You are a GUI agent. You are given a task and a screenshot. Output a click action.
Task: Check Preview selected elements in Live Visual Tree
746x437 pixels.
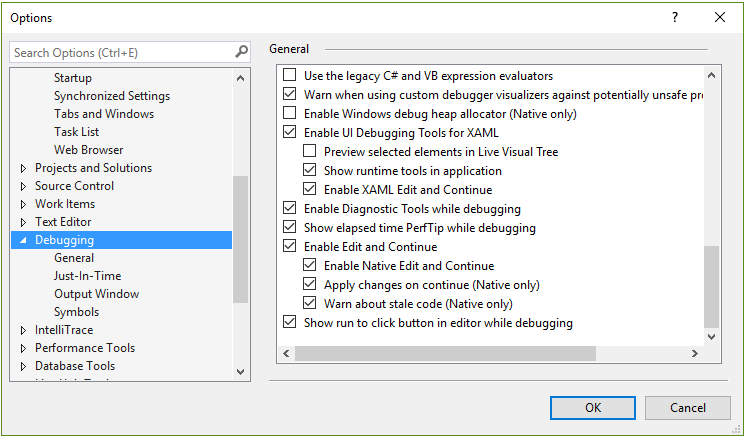click(310, 152)
